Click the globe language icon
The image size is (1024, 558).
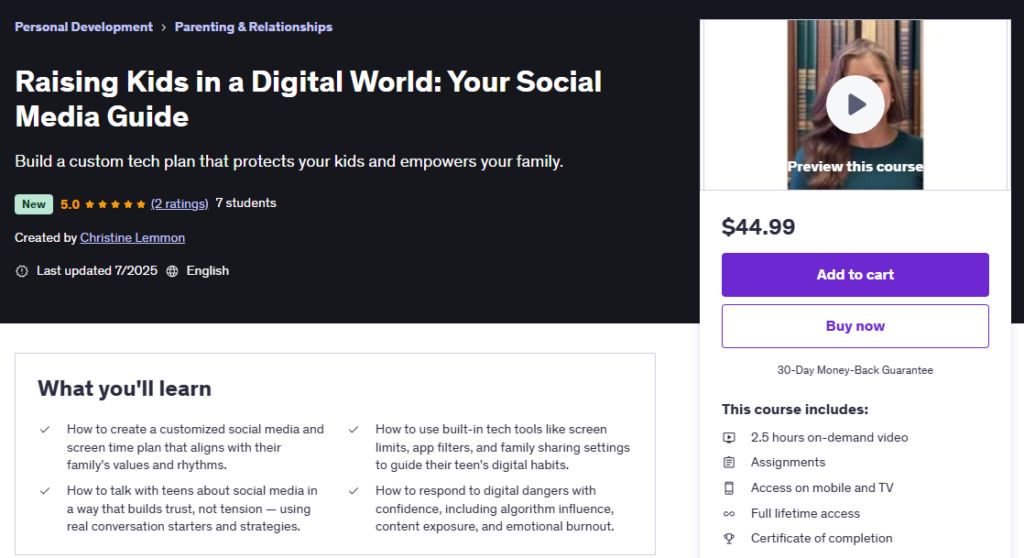point(172,271)
